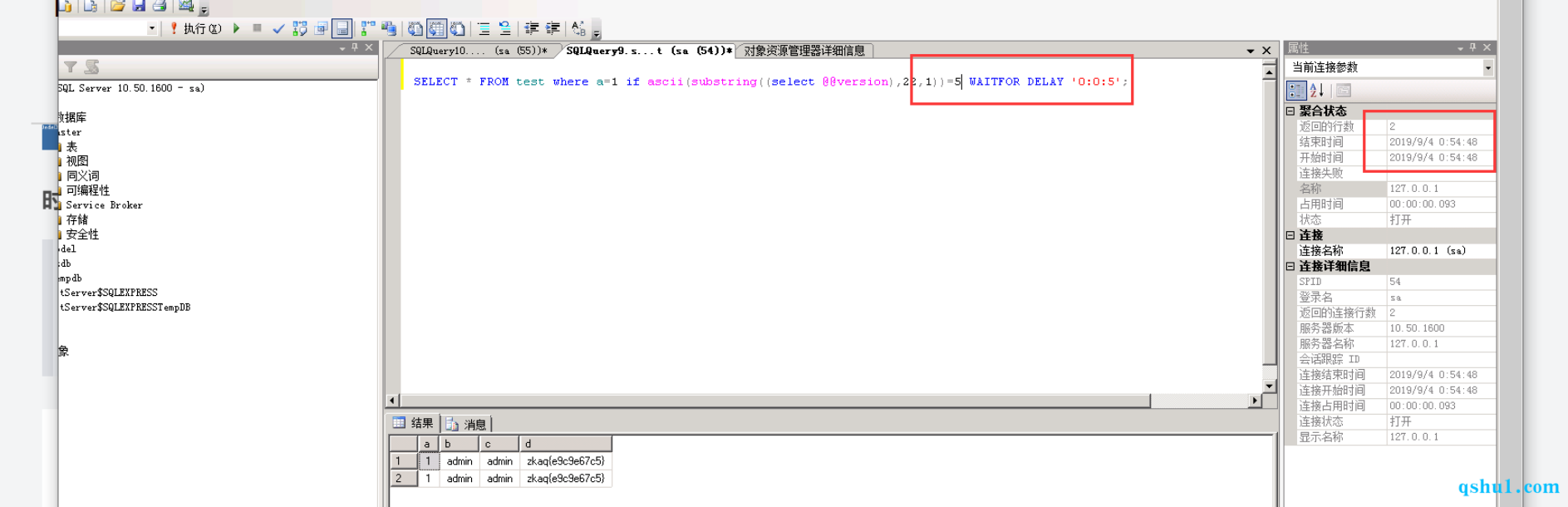This screenshot has height=507, width=1568.
Task: Collapse the 连接 properties section
Action: (1290, 235)
